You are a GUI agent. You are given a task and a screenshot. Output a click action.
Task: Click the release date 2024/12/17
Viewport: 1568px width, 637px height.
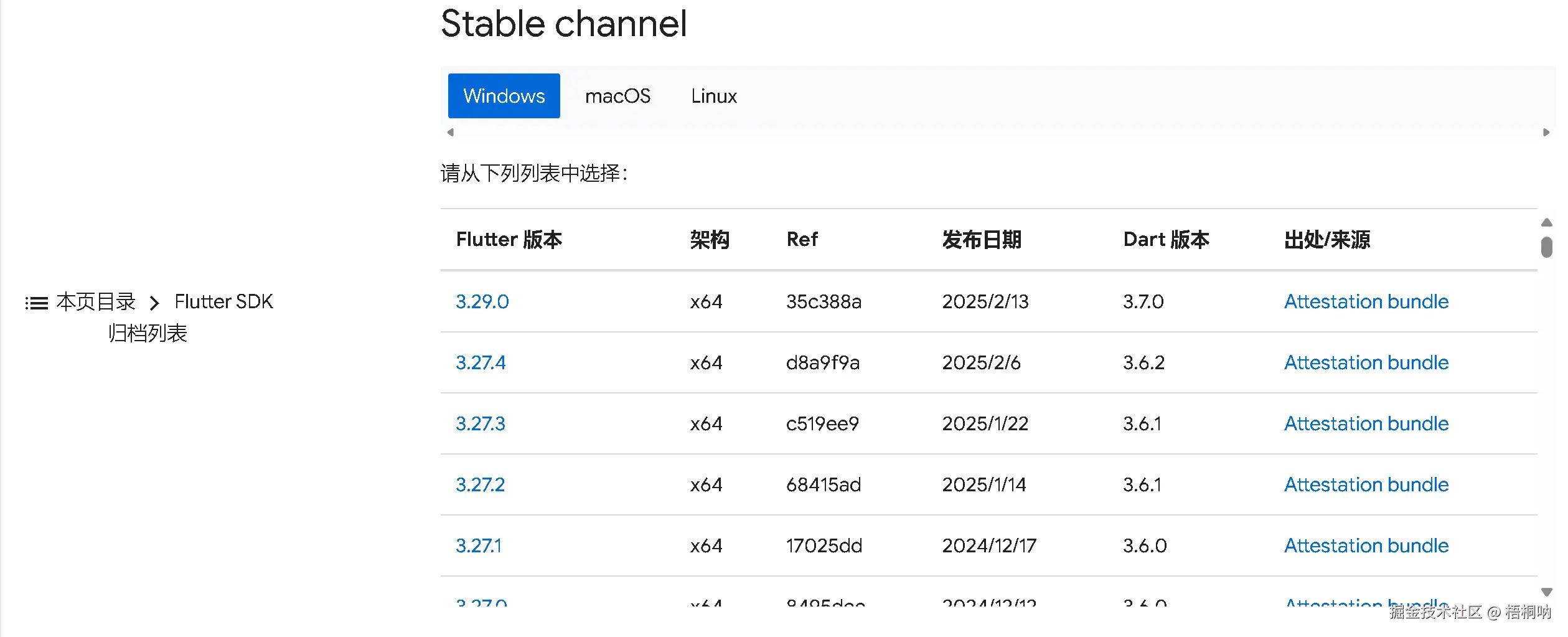[x=989, y=546]
